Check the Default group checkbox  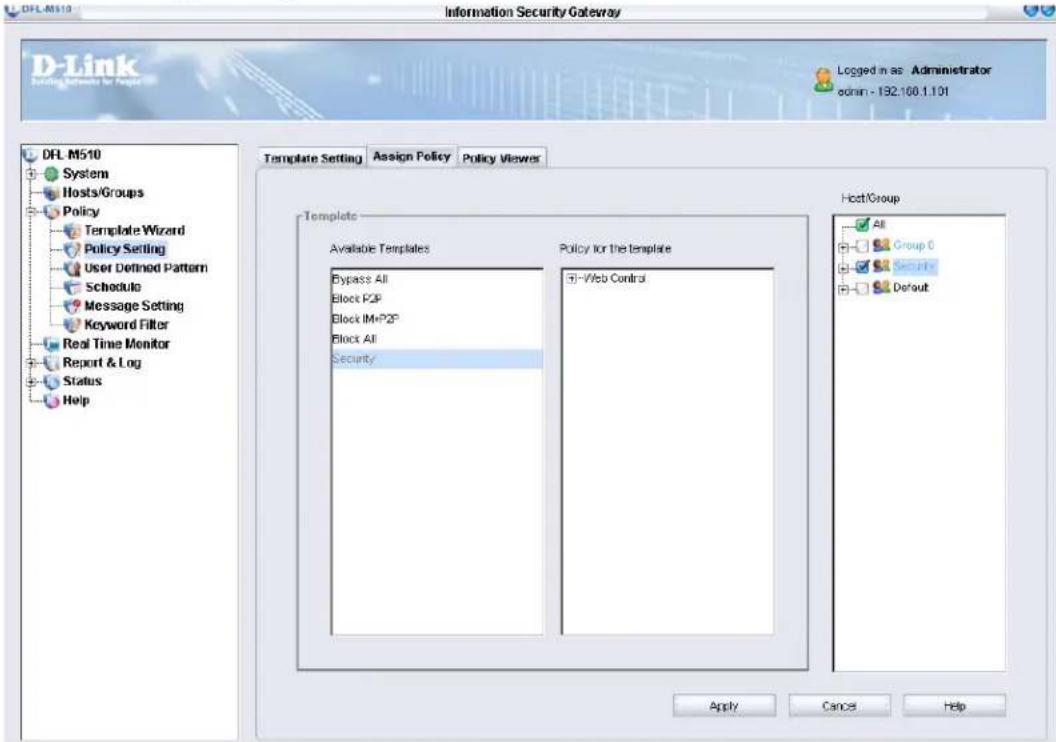[862, 289]
